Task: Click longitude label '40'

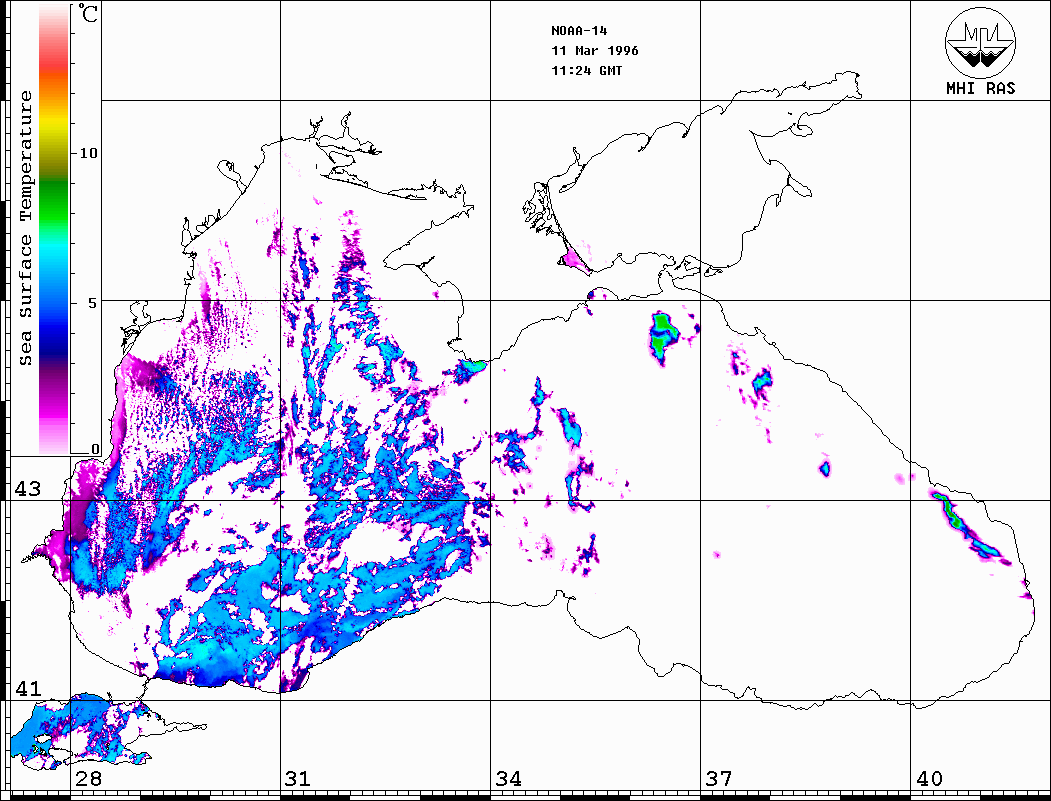Action: (929, 778)
